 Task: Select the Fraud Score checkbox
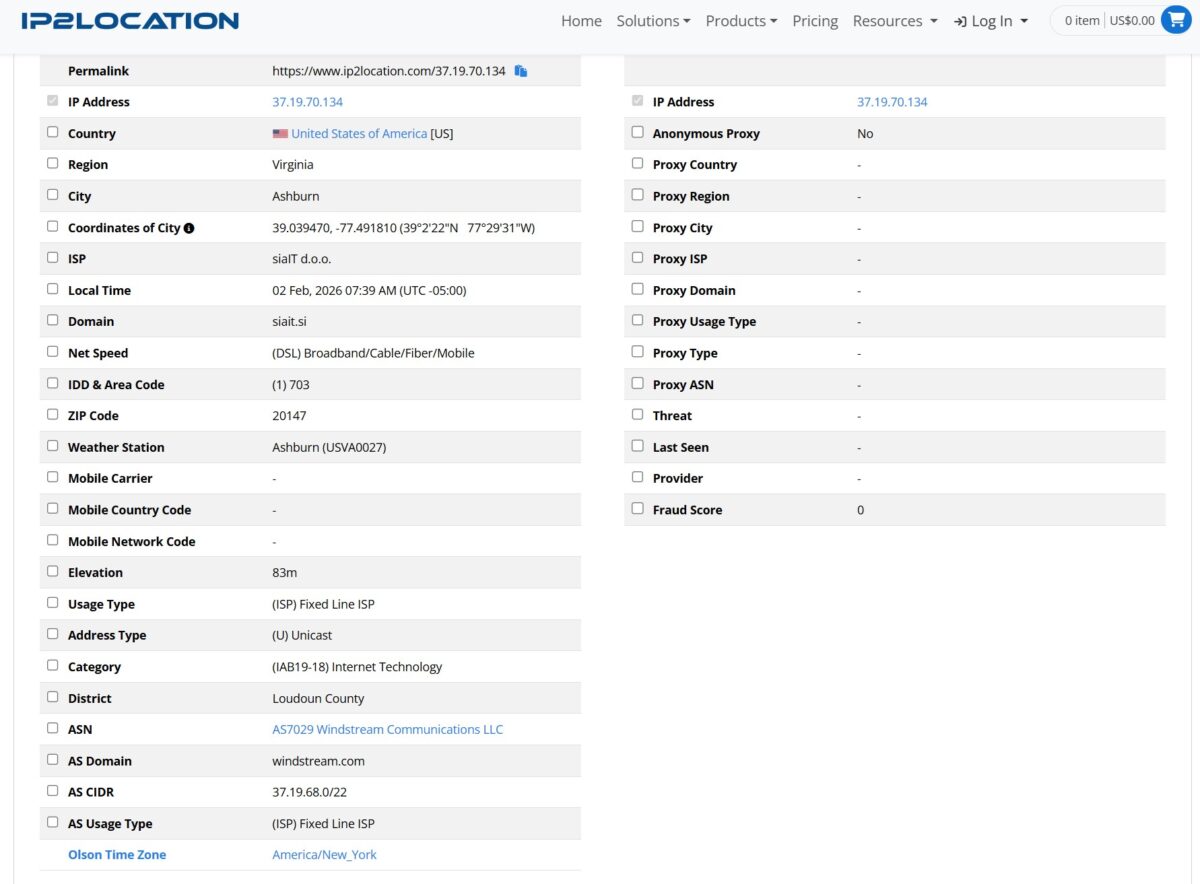(637, 508)
